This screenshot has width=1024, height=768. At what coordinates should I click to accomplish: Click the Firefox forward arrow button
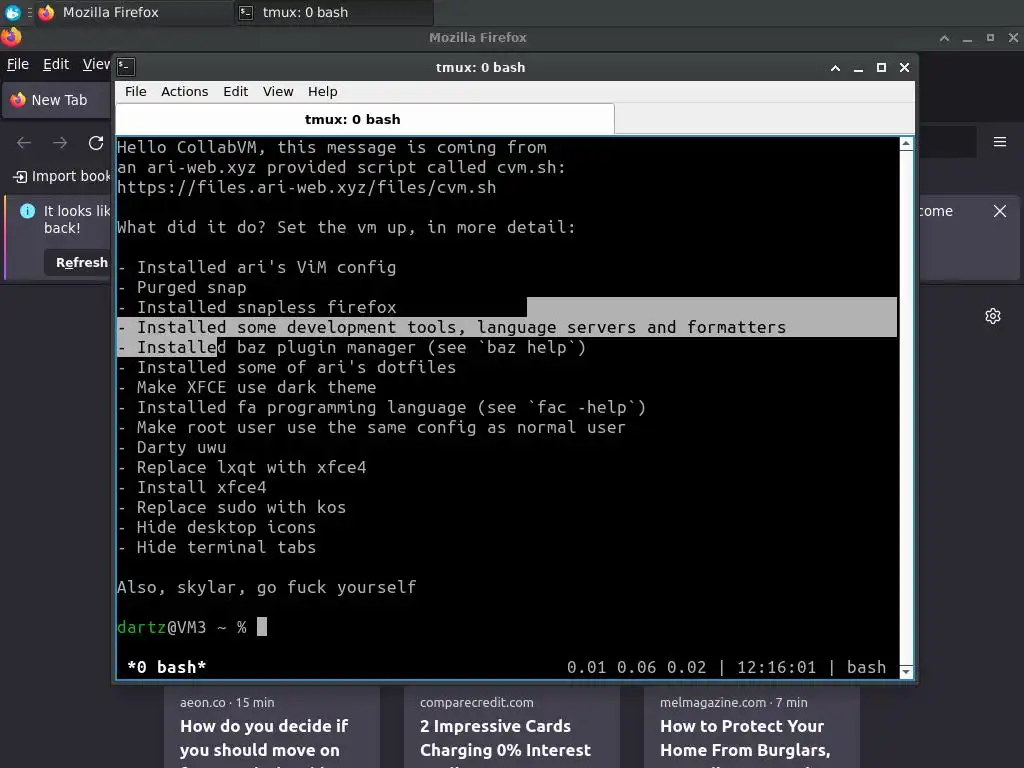tap(60, 142)
